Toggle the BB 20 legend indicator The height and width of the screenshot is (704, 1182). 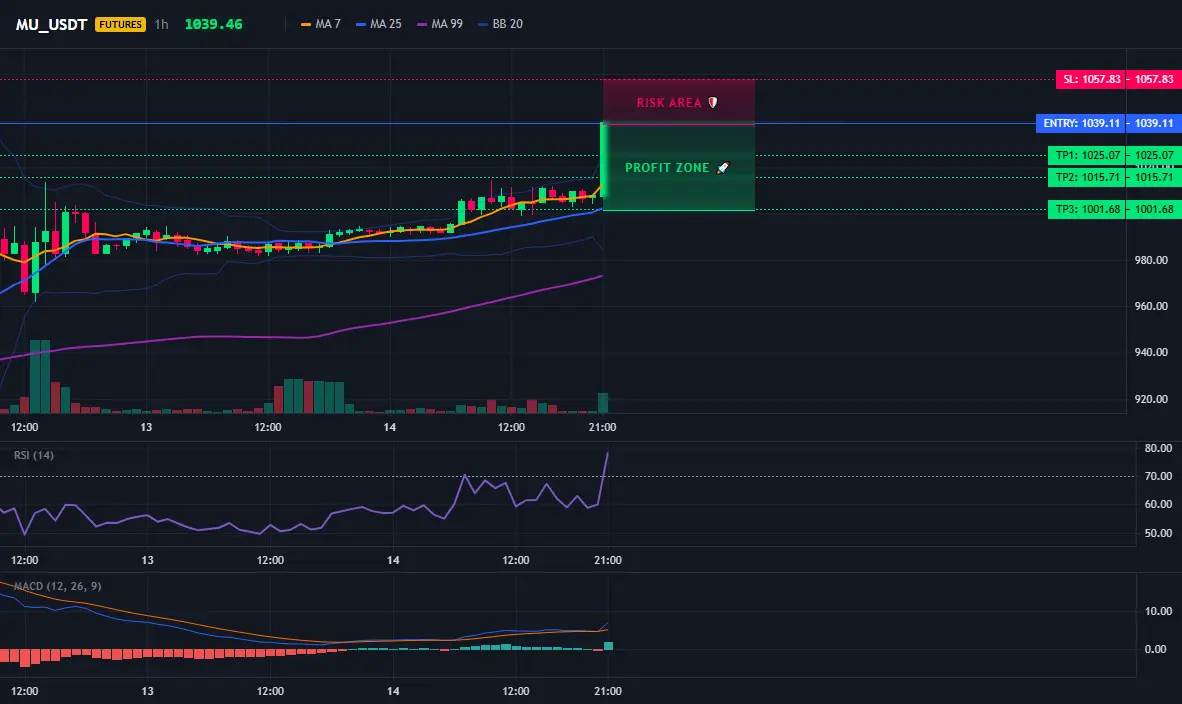(501, 24)
